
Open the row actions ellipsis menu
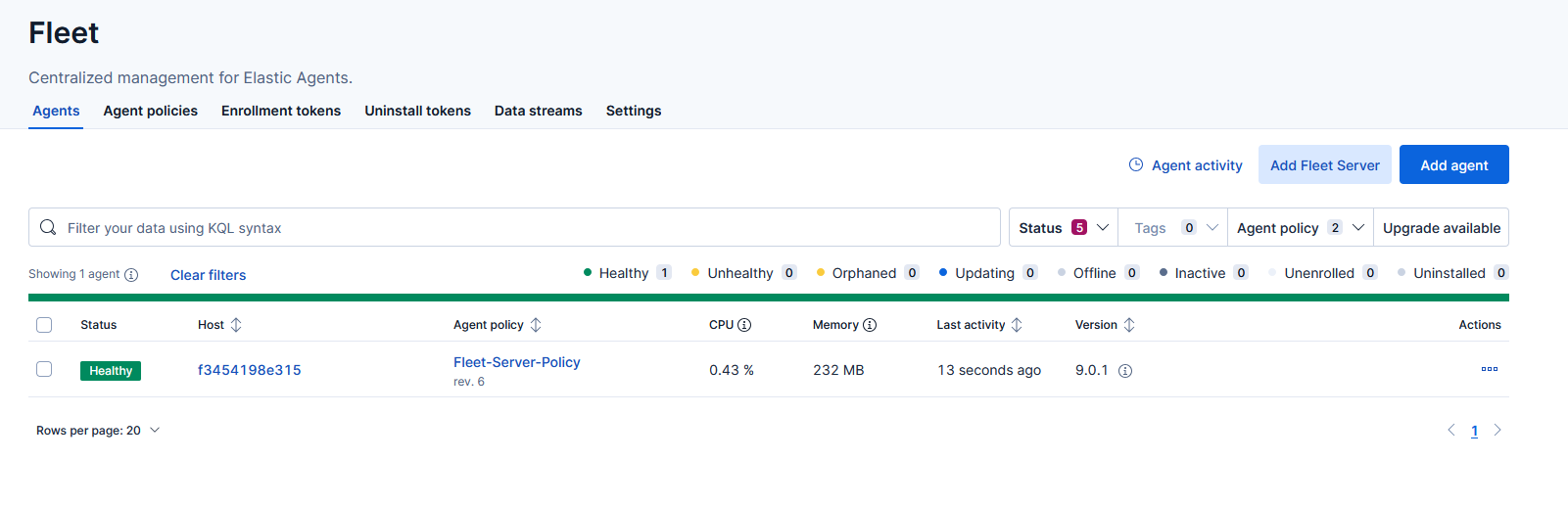pos(1489,370)
